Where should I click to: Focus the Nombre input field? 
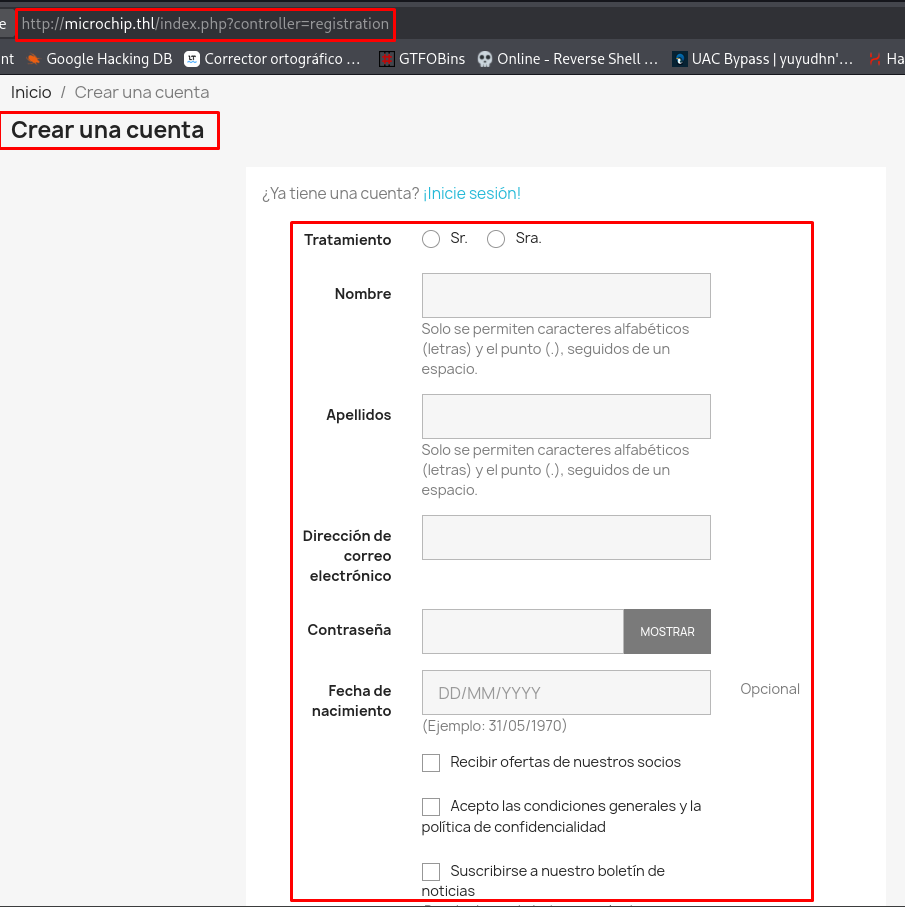coord(566,296)
